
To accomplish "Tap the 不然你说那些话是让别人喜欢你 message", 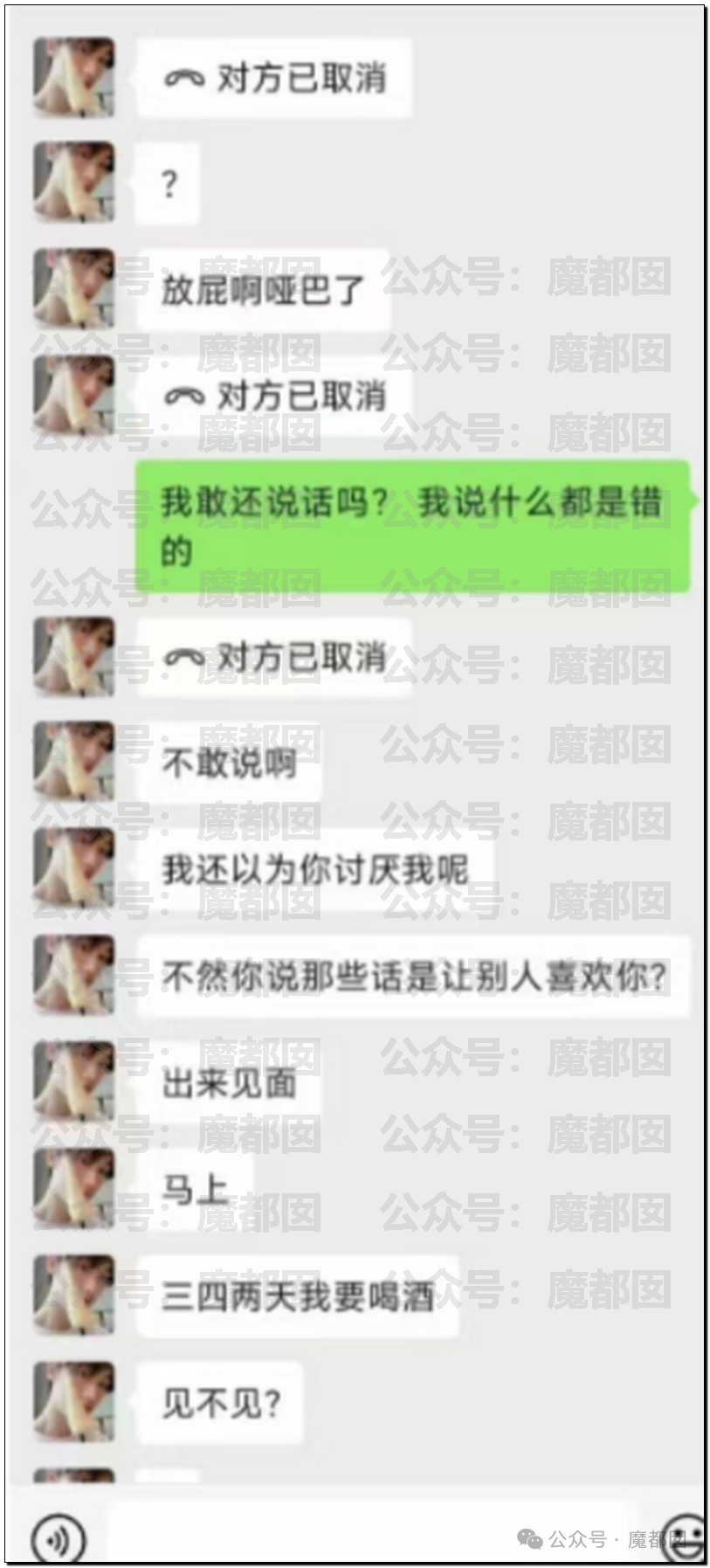I will point(413,976).
